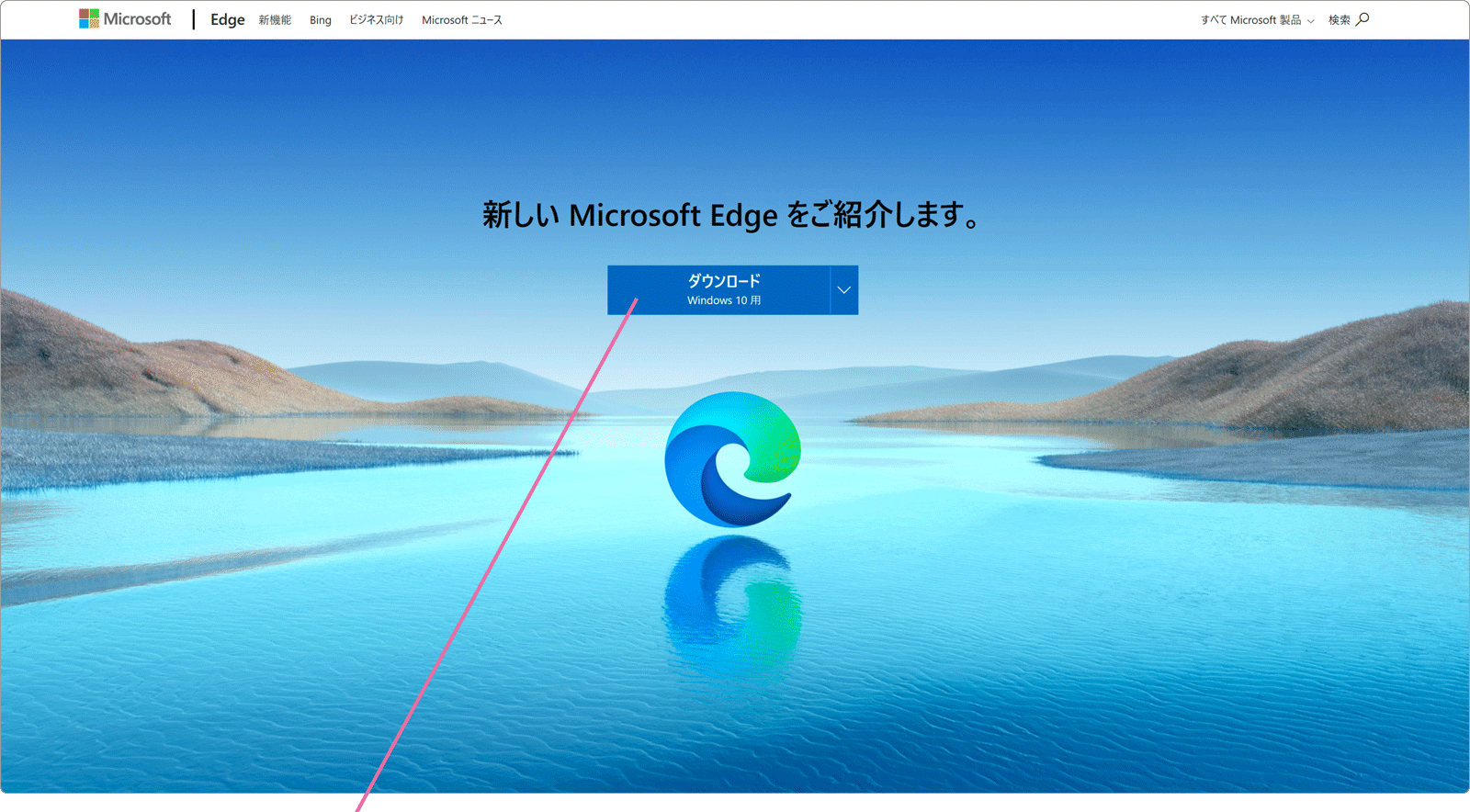Viewport: 1470px width, 812px height.
Task: Click the 検索 search button
Action: 1349,19
